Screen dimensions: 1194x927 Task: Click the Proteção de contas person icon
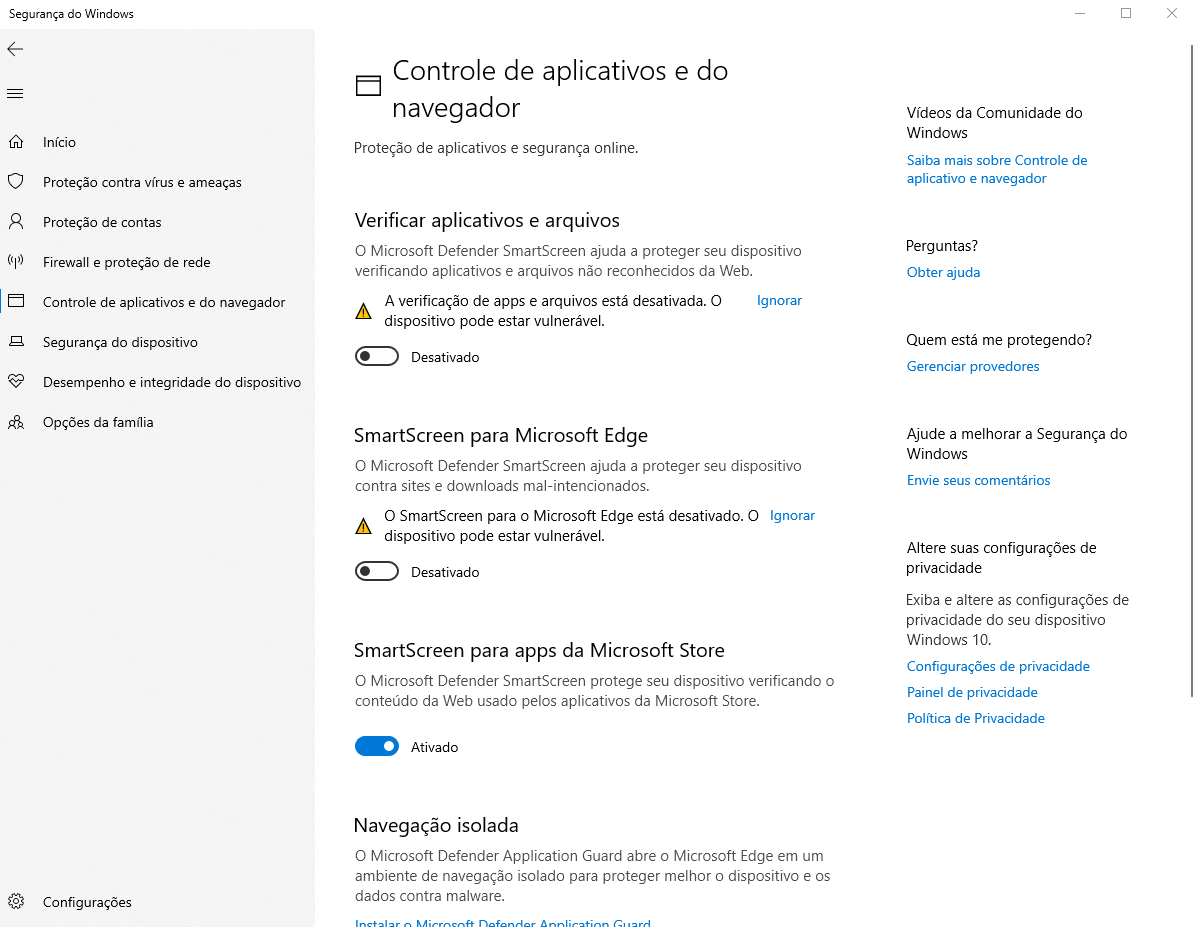pos(16,222)
